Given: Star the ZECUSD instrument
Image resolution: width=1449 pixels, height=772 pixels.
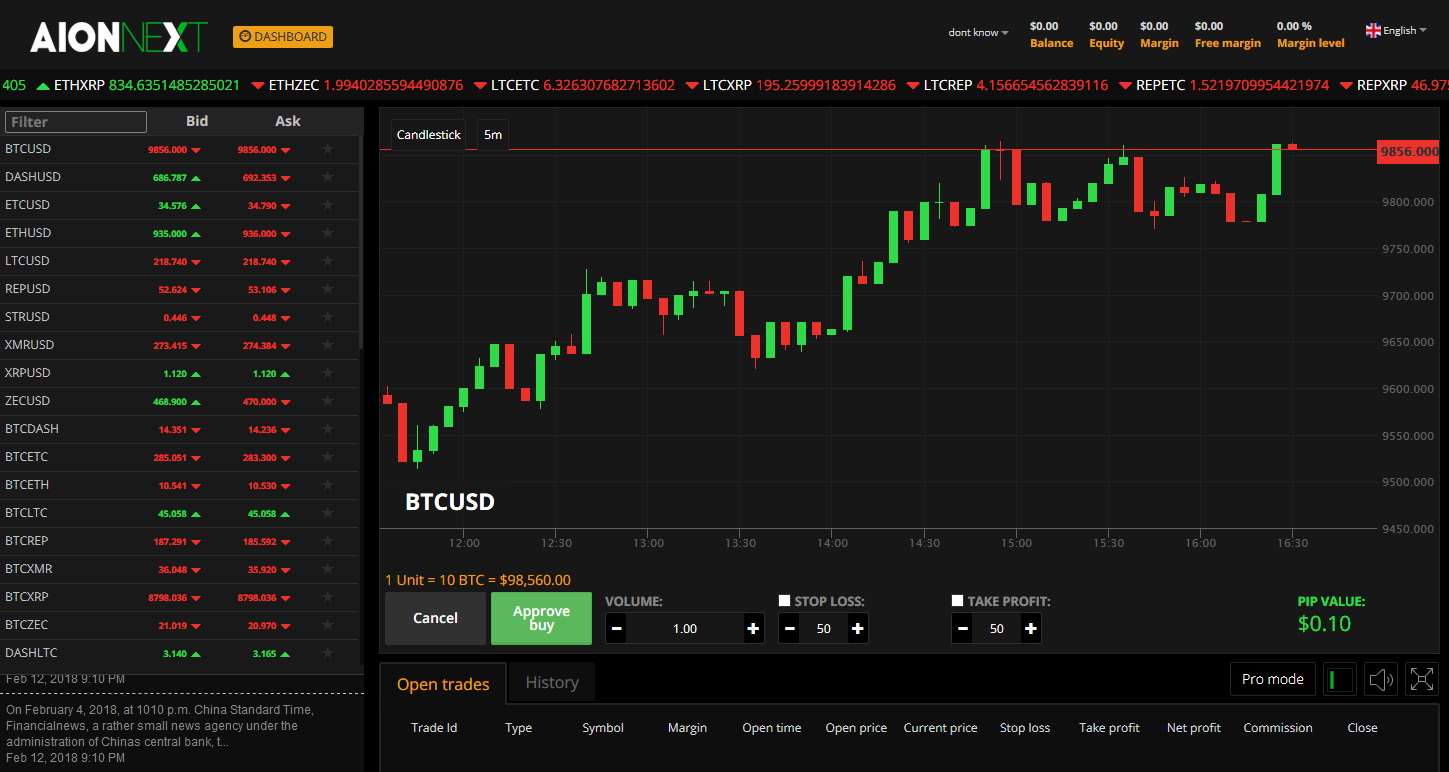Looking at the screenshot, I should tap(327, 401).
